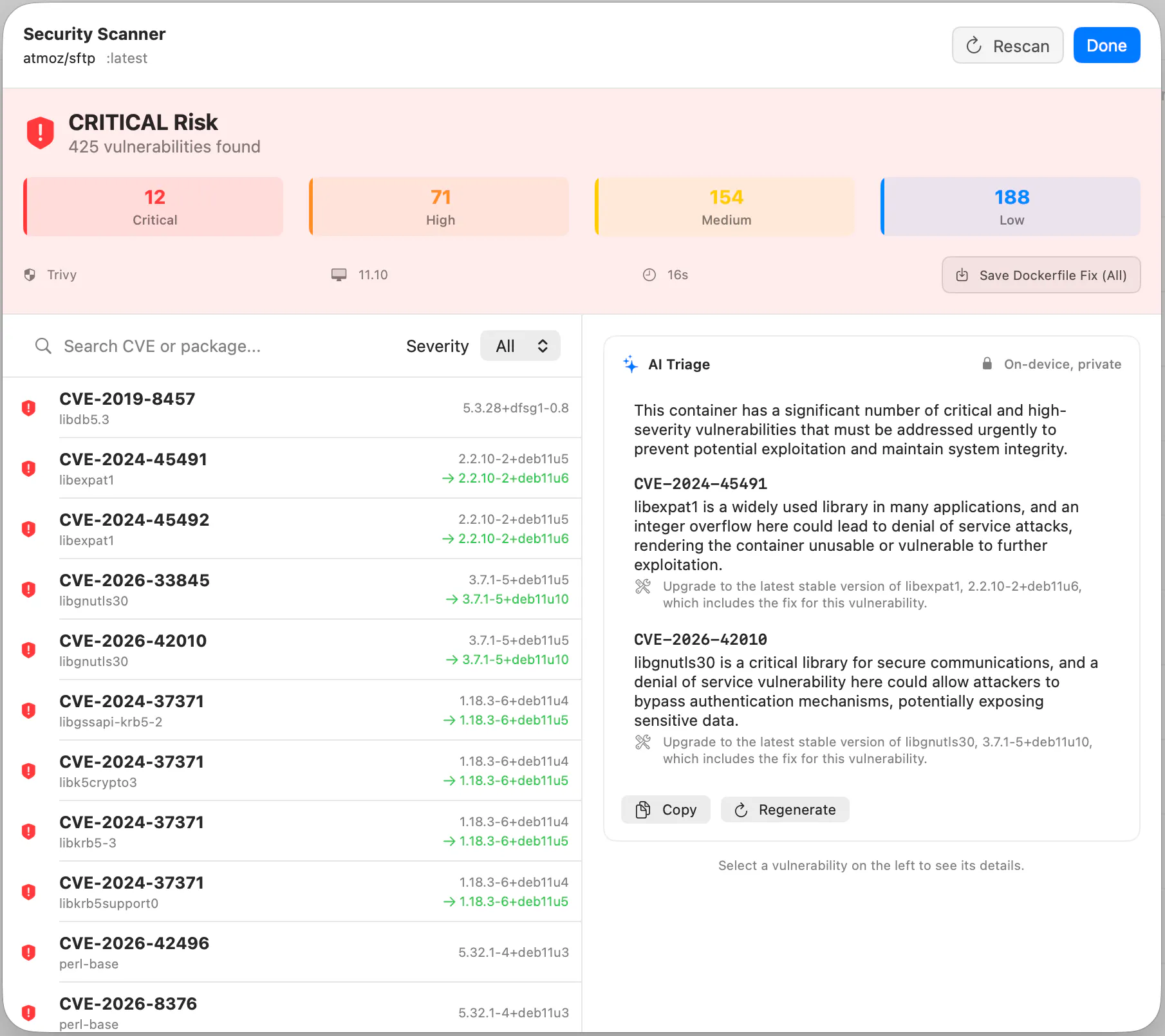1165x1036 pixels.
Task: Click the Security Scanner window title
Action: [95, 34]
